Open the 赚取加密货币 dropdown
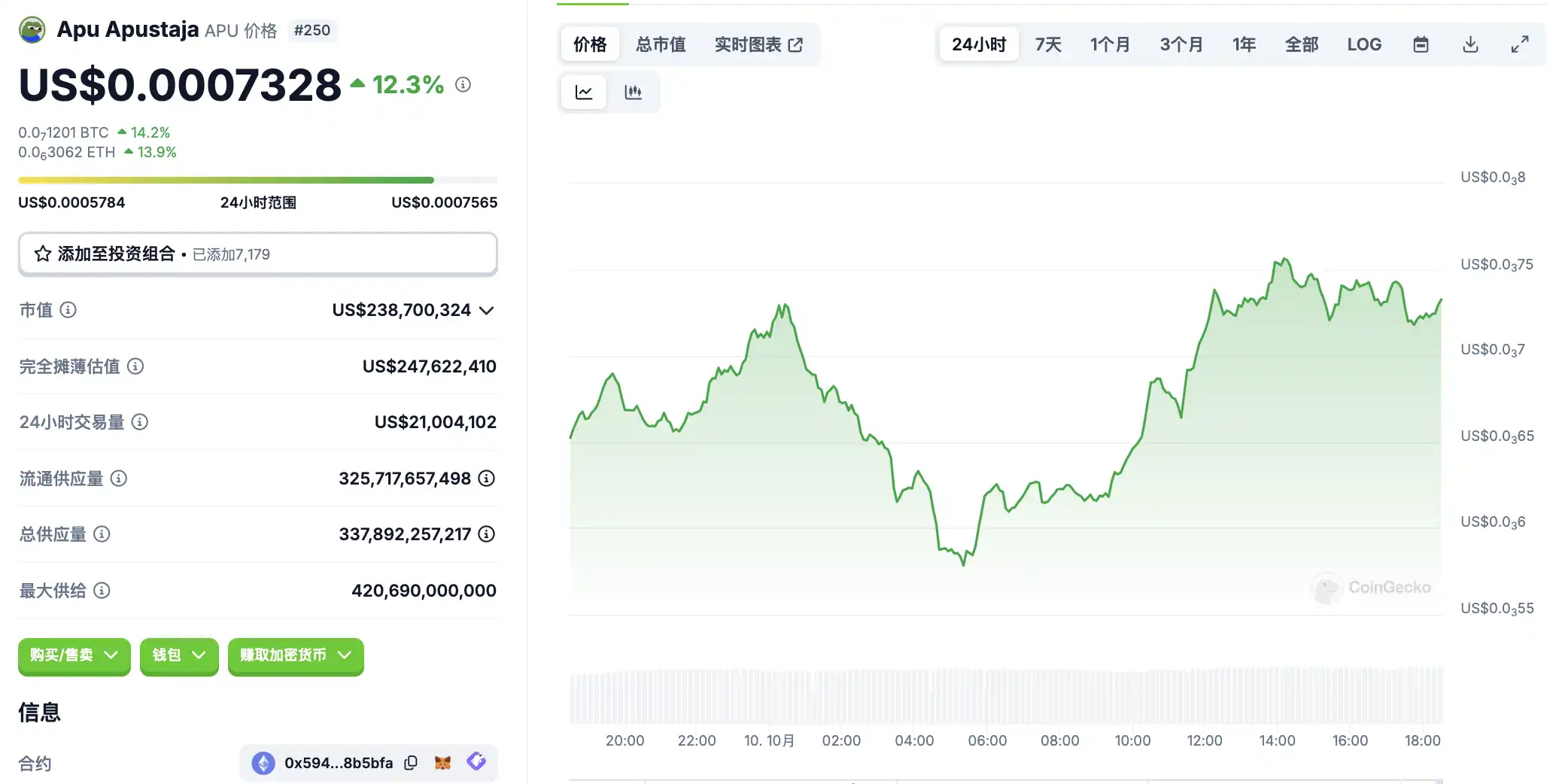The width and height of the screenshot is (1559, 784). 296,655
